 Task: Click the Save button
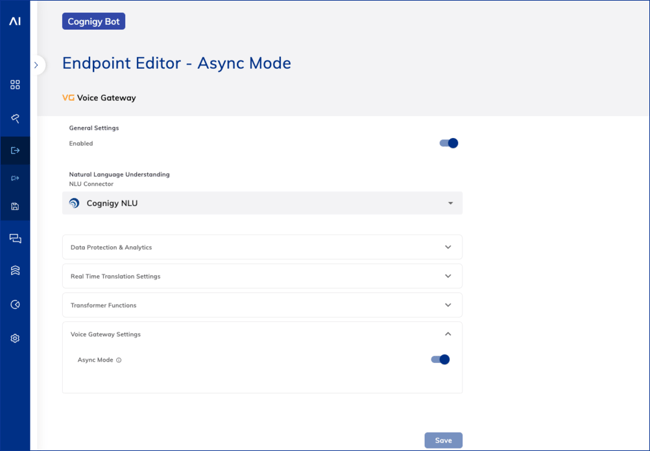tap(444, 440)
